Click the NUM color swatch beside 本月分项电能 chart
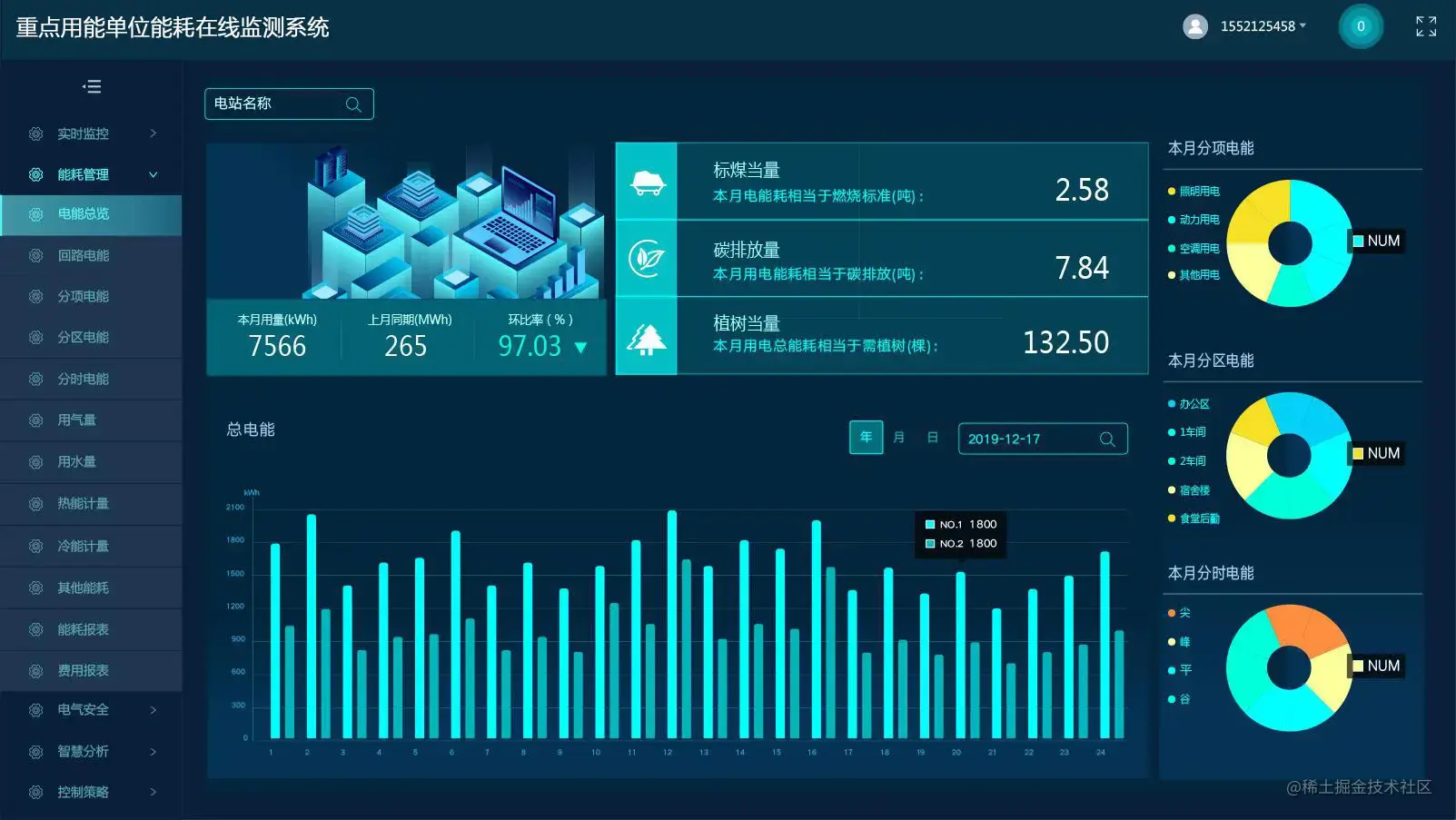Image resolution: width=1456 pixels, height=820 pixels. click(1358, 241)
